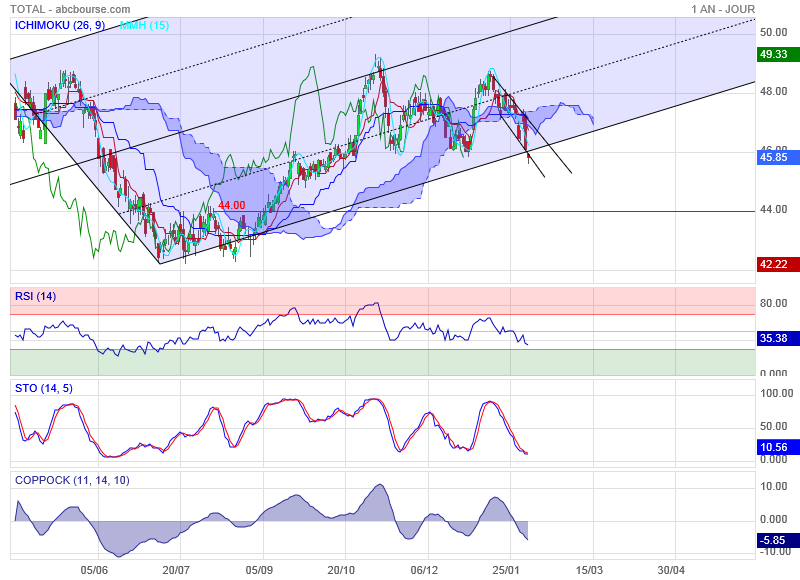Viewport: 800px width, 580px height.
Task: Click the RSI 80.00 axis label
Action: click(x=773, y=303)
